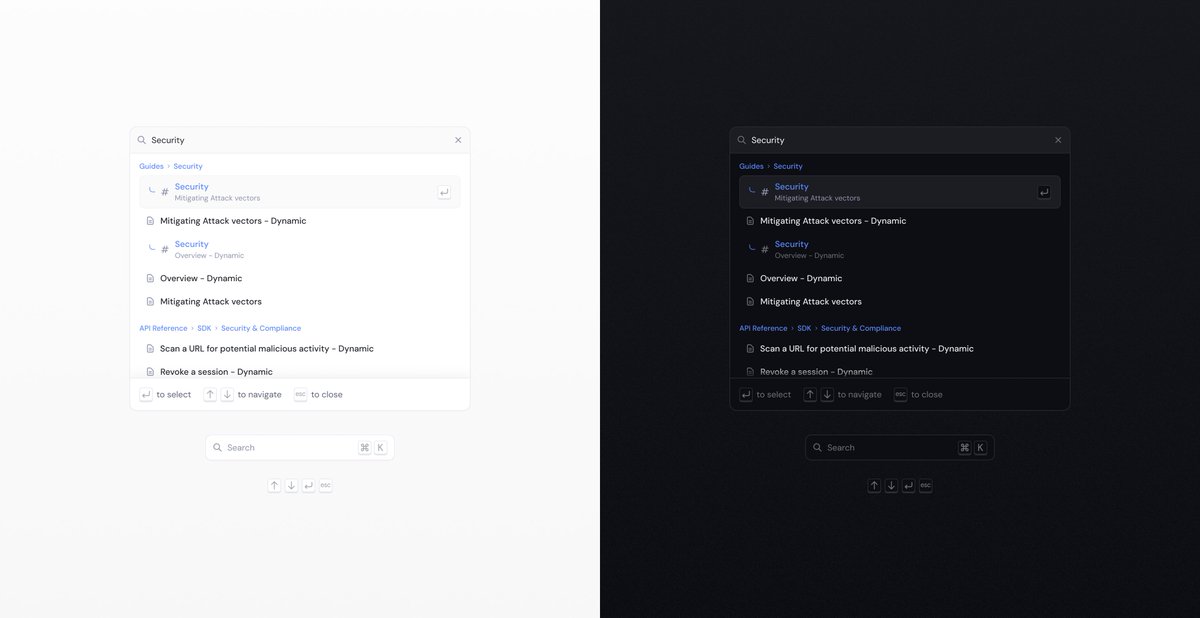Open Security breadcrumb after Guides in dark dialog

tap(788, 166)
